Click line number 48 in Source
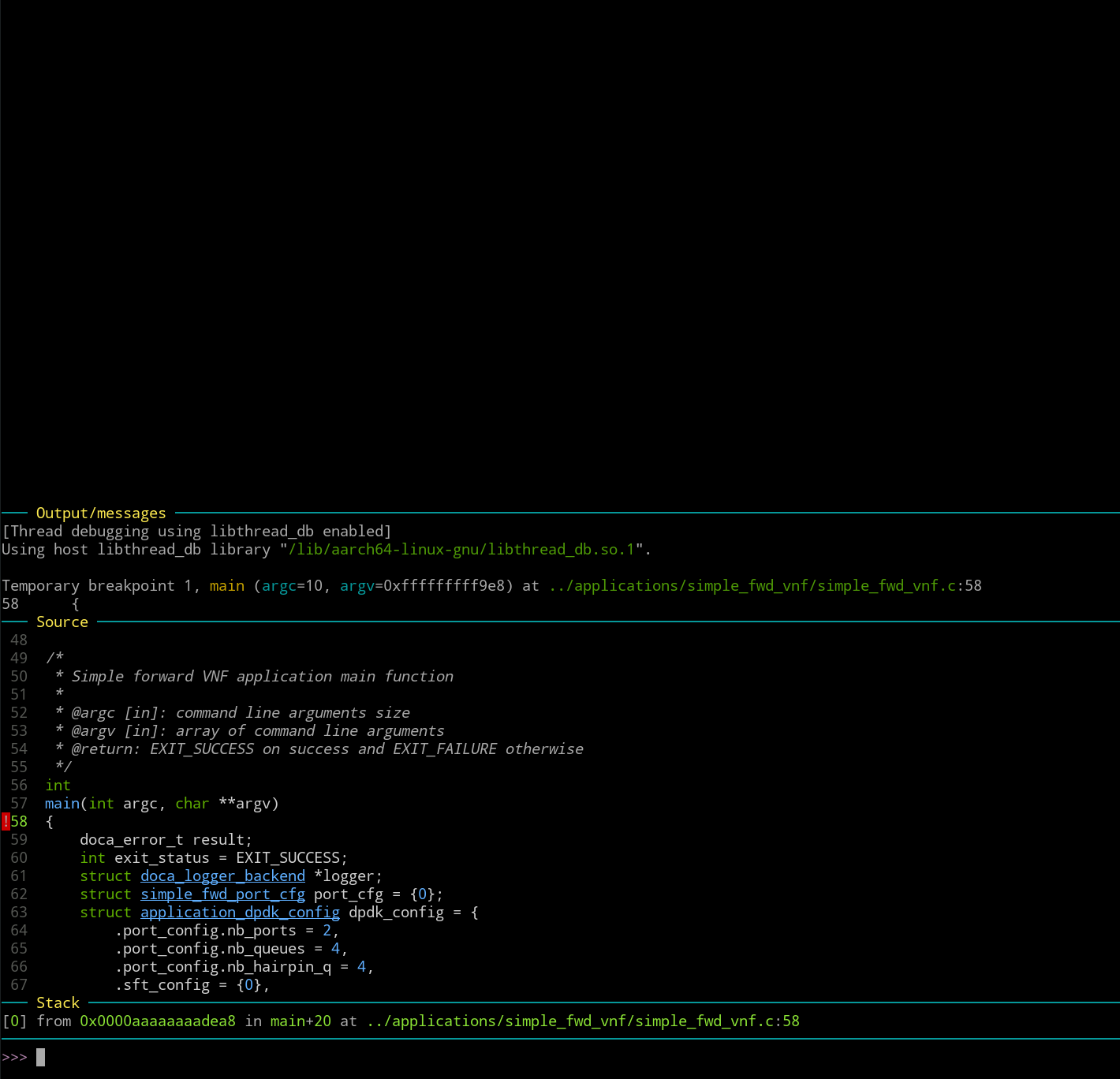The image size is (1120, 1079). point(19,640)
